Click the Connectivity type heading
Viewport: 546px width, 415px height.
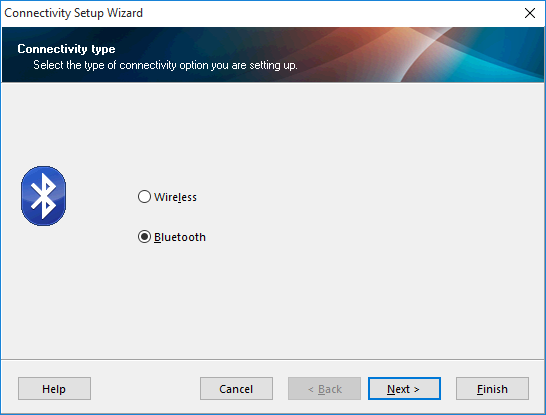click(x=66, y=49)
